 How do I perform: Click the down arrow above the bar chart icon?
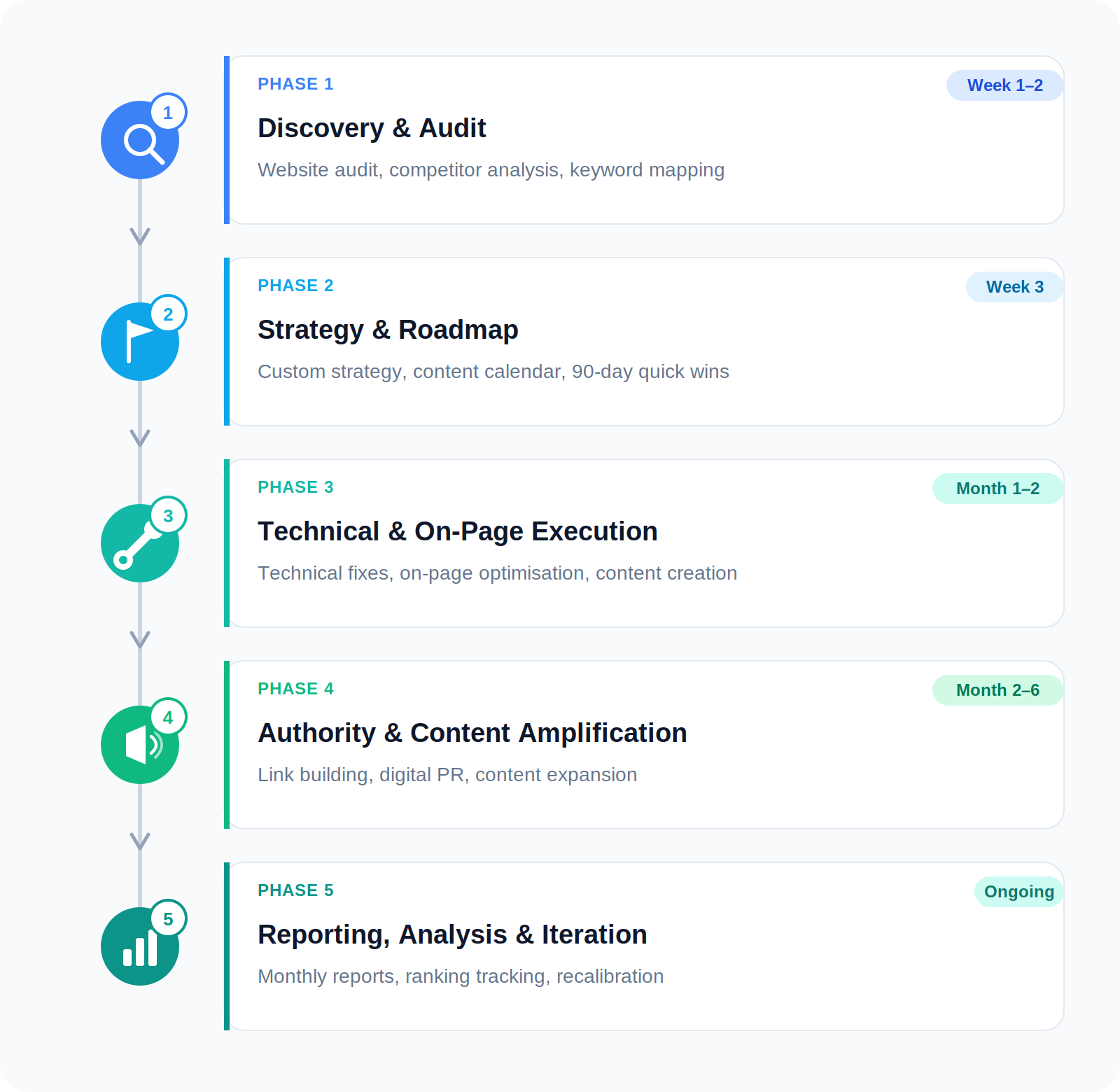pos(140,841)
